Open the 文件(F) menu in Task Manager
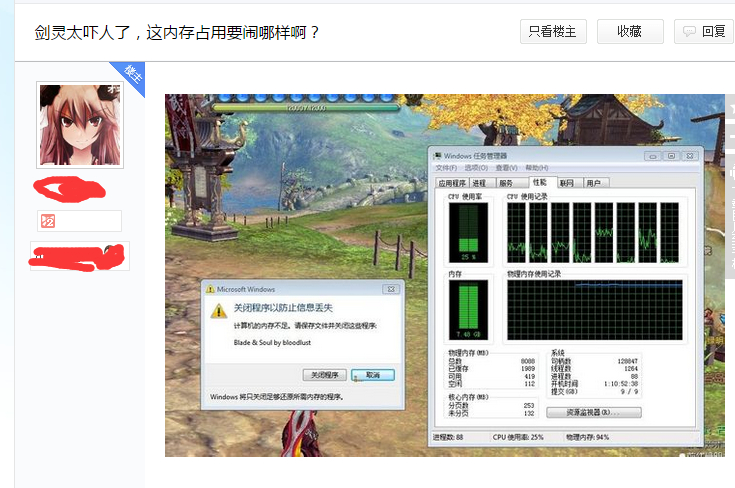Screen dimensions: 735x488 tap(446, 168)
